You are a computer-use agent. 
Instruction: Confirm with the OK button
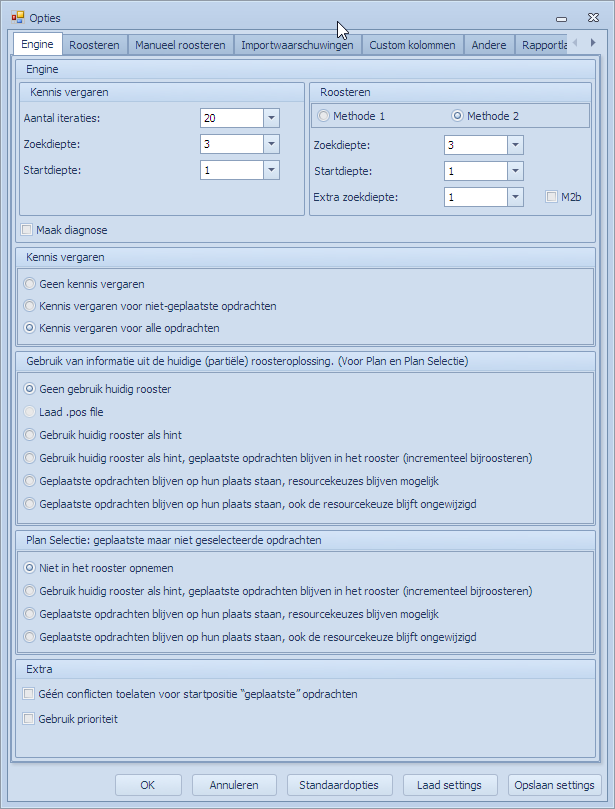click(148, 785)
